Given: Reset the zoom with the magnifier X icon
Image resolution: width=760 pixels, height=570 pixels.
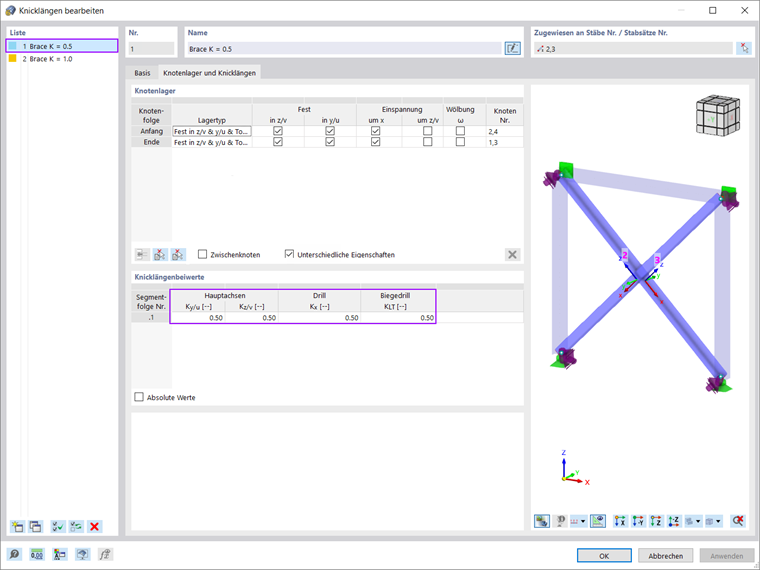Looking at the screenshot, I should (x=738, y=521).
